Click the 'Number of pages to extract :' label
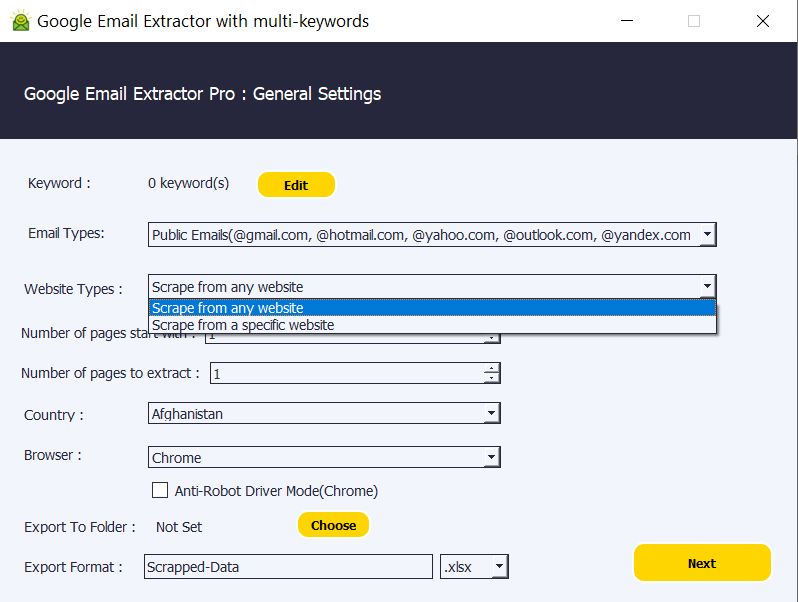Viewport: 798px width, 602px height. tap(110, 373)
